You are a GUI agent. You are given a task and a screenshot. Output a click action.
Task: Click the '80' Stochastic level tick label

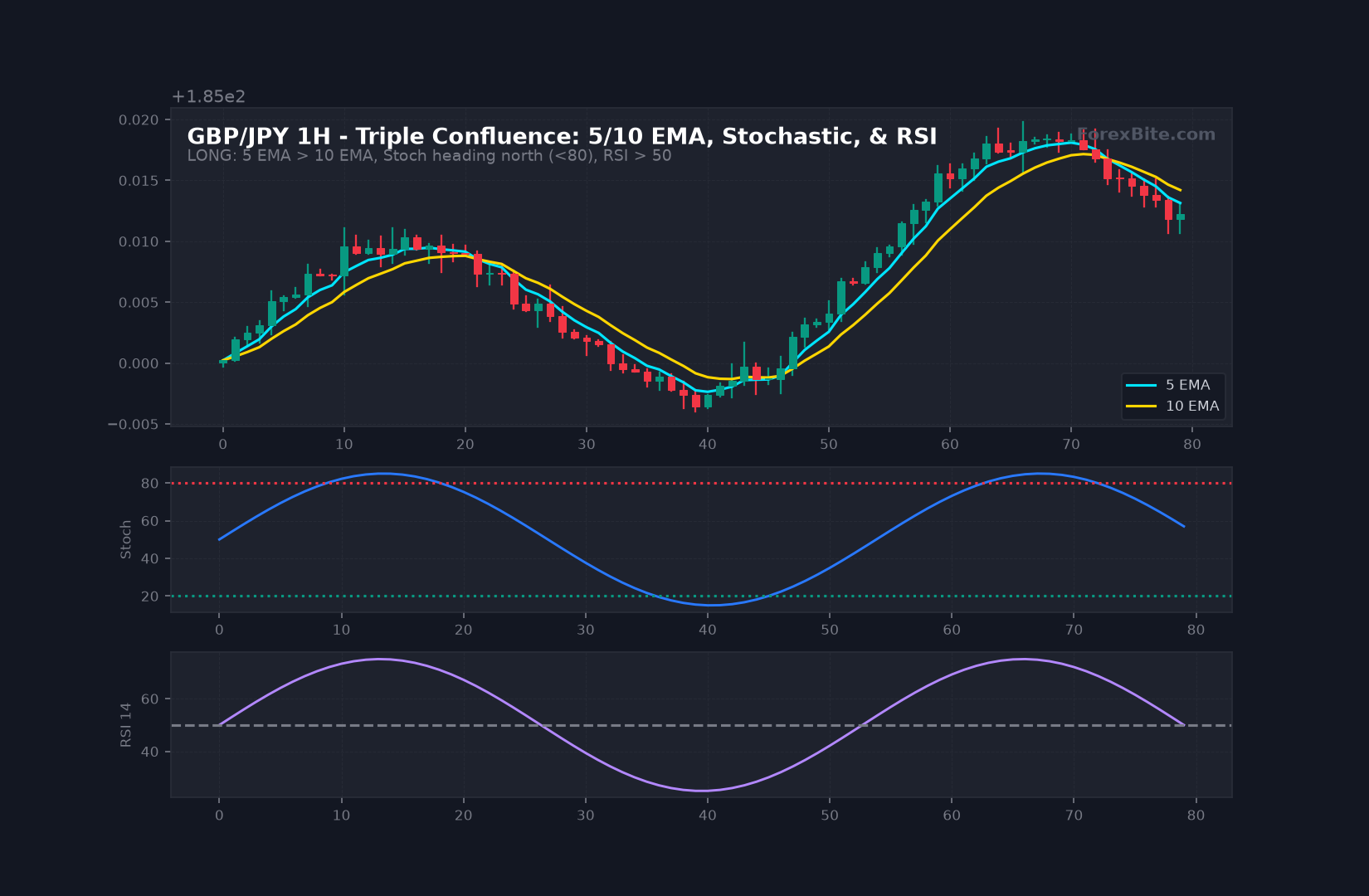click(x=149, y=483)
